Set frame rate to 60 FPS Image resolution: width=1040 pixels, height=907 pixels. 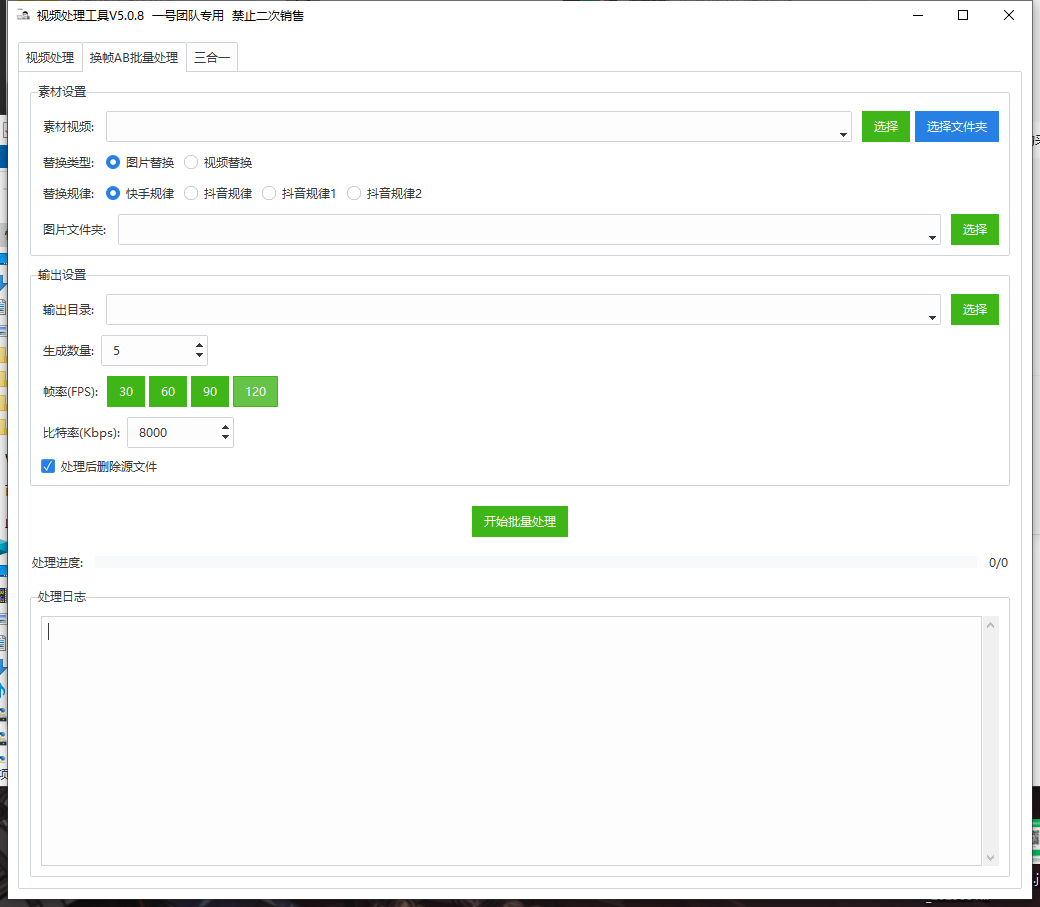168,392
